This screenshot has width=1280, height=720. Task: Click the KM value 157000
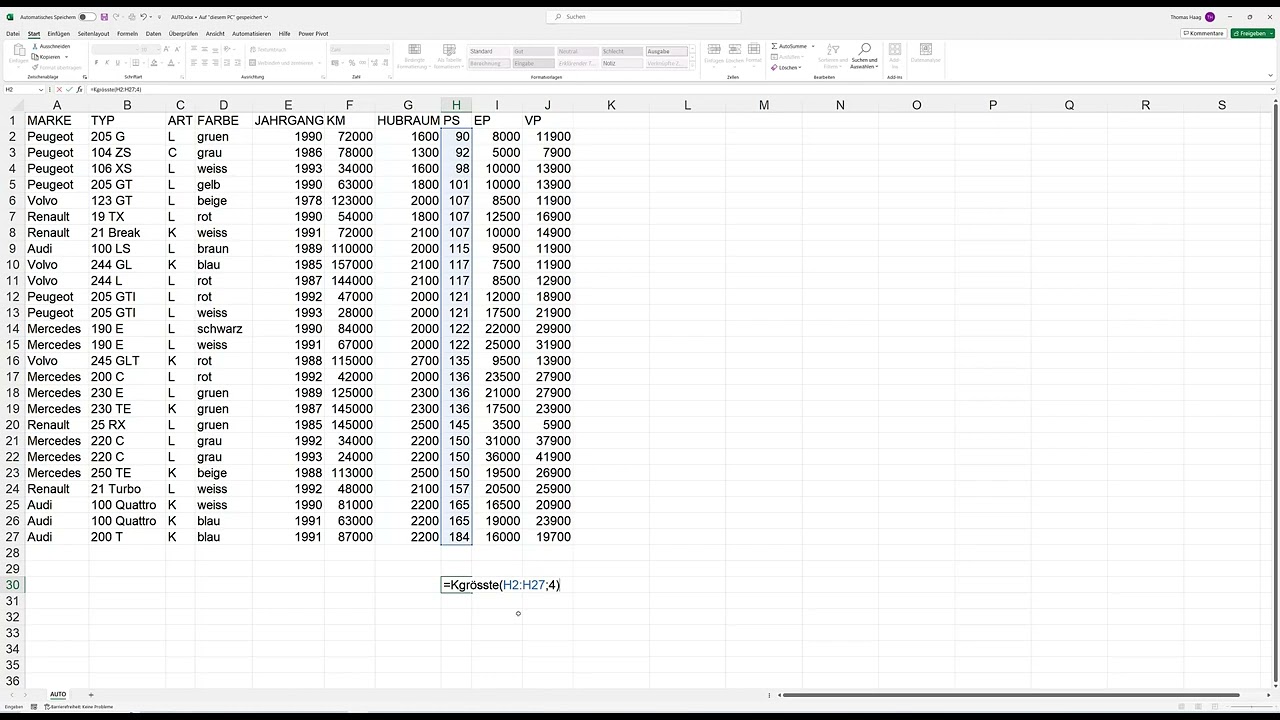coord(349,265)
